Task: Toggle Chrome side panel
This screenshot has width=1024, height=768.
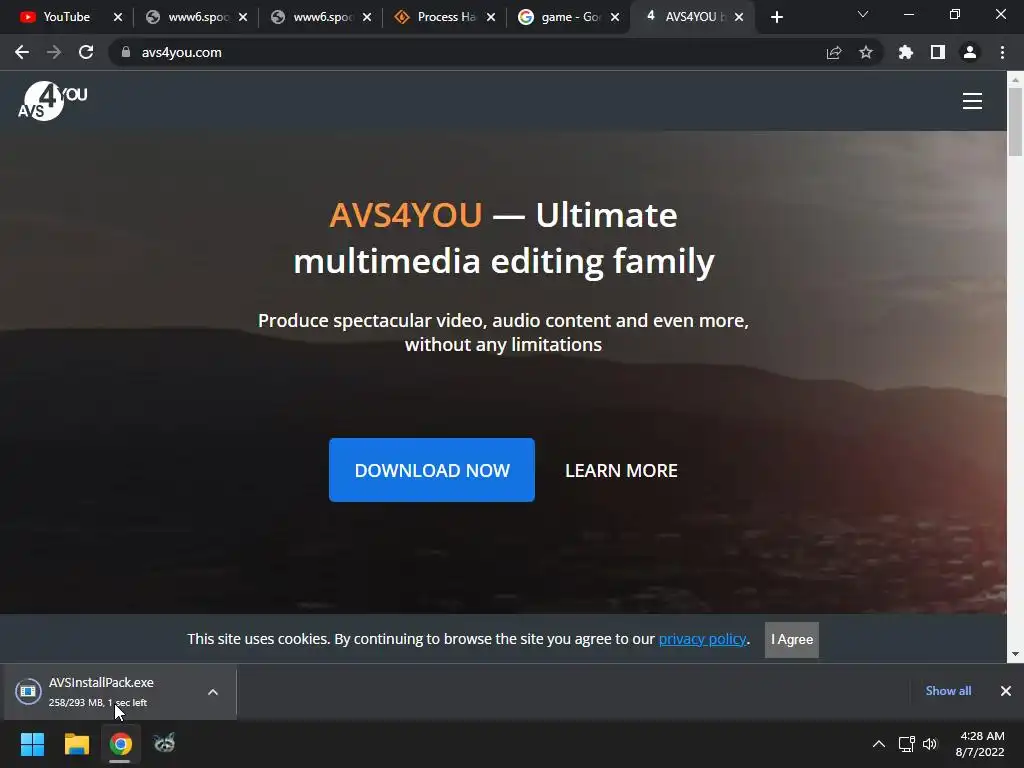Action: (x=938, y=52)
